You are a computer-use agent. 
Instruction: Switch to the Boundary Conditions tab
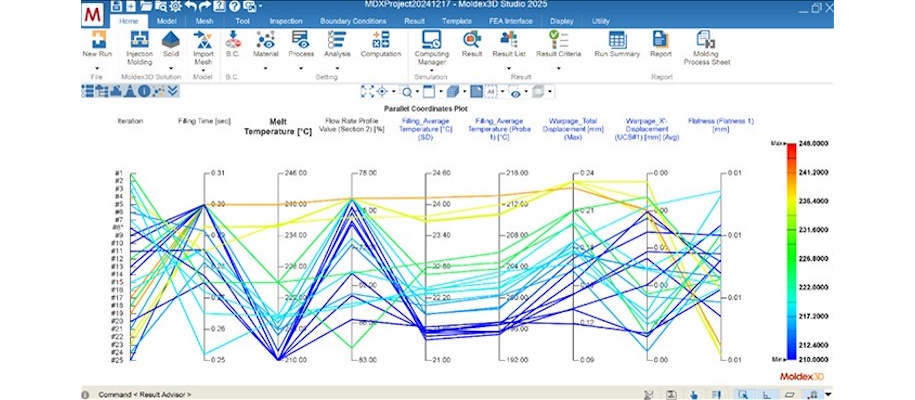click(x=351, y=20)
